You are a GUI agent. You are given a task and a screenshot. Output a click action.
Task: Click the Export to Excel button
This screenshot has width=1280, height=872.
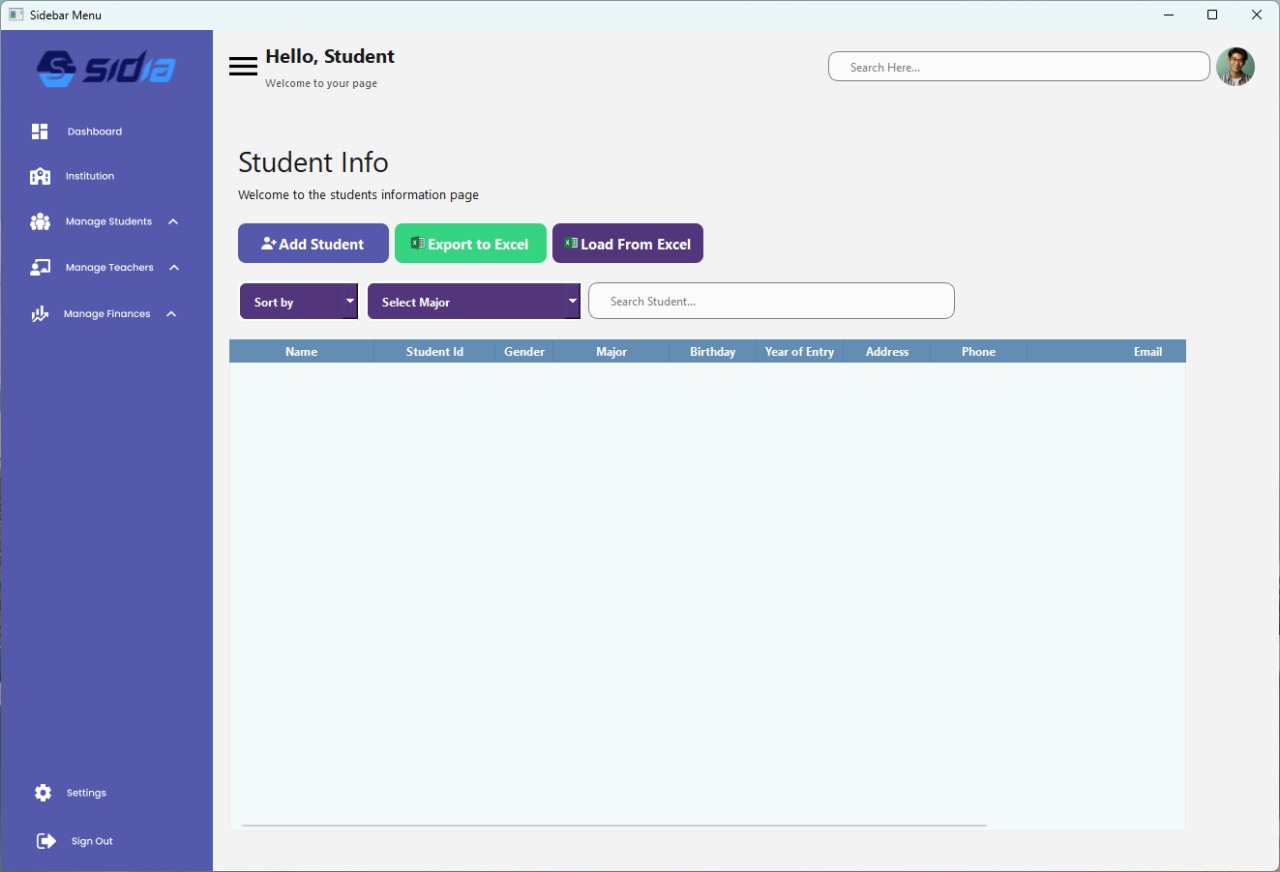click(470, 244)
